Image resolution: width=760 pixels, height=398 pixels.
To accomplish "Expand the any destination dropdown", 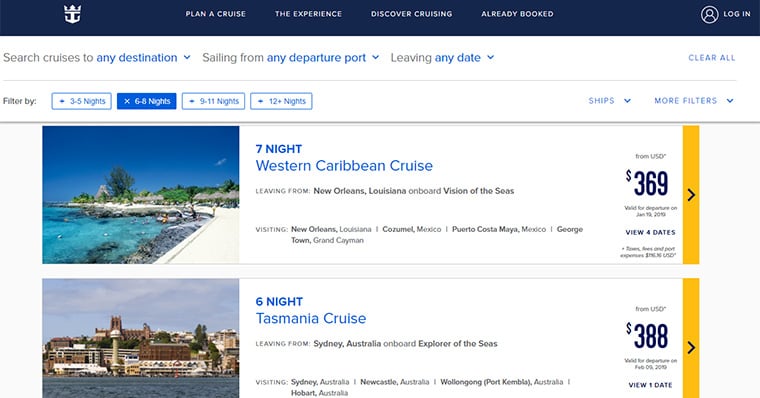I will point(143,58).
